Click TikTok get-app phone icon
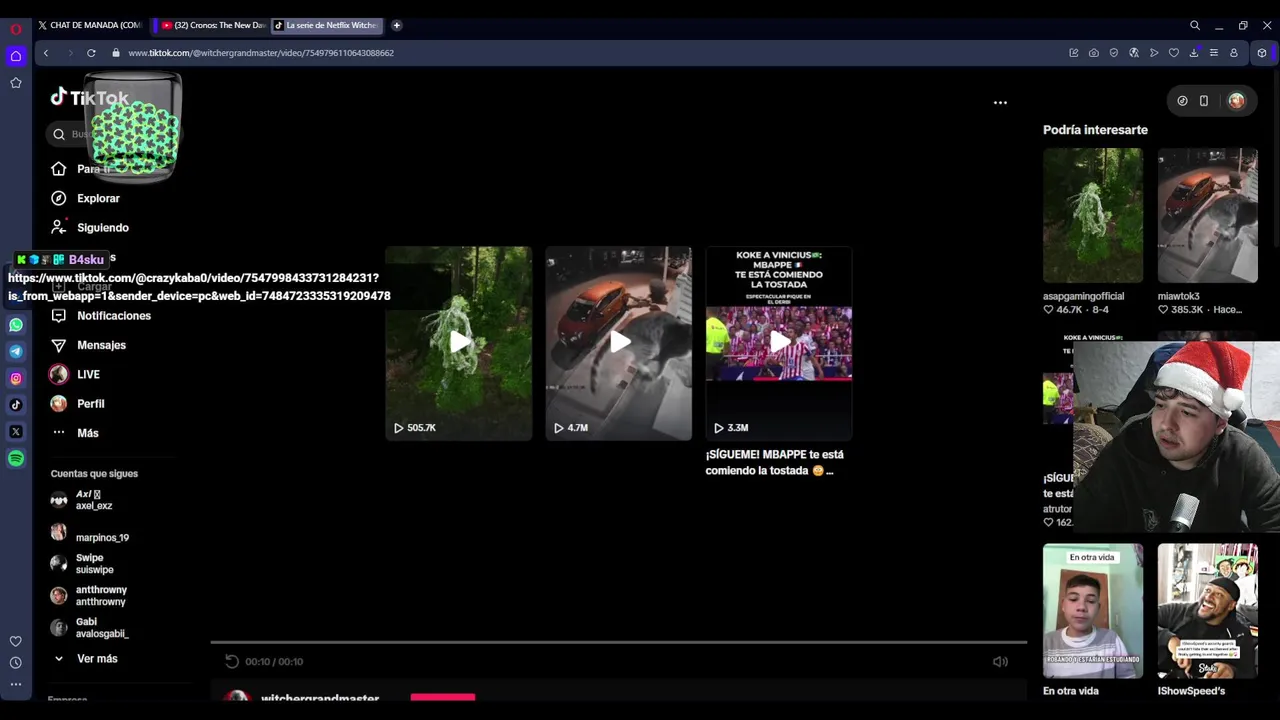1280x720 pixels. coord(1204,101)
